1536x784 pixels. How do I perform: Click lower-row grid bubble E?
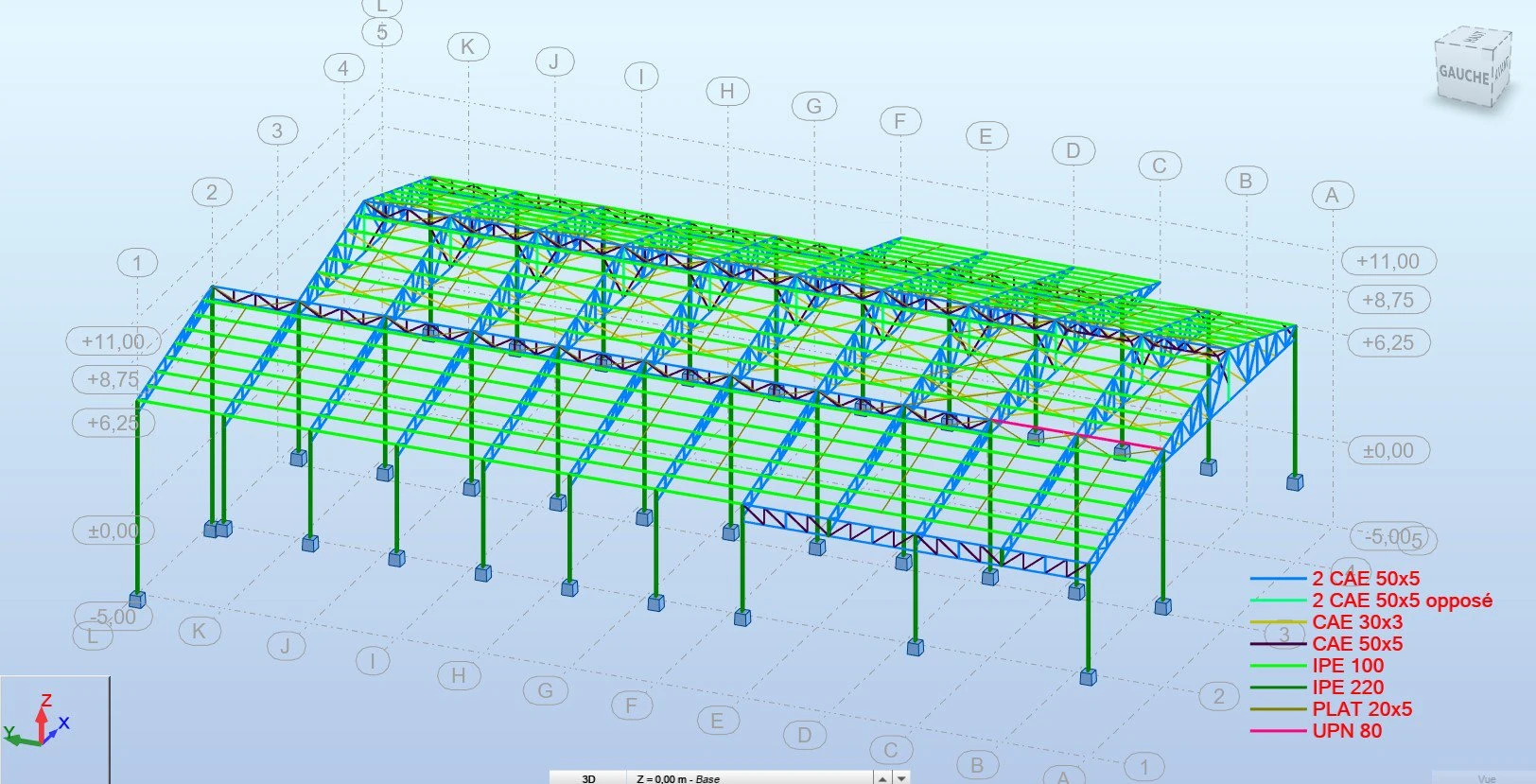pyautogui.click(x=717, y=721)
